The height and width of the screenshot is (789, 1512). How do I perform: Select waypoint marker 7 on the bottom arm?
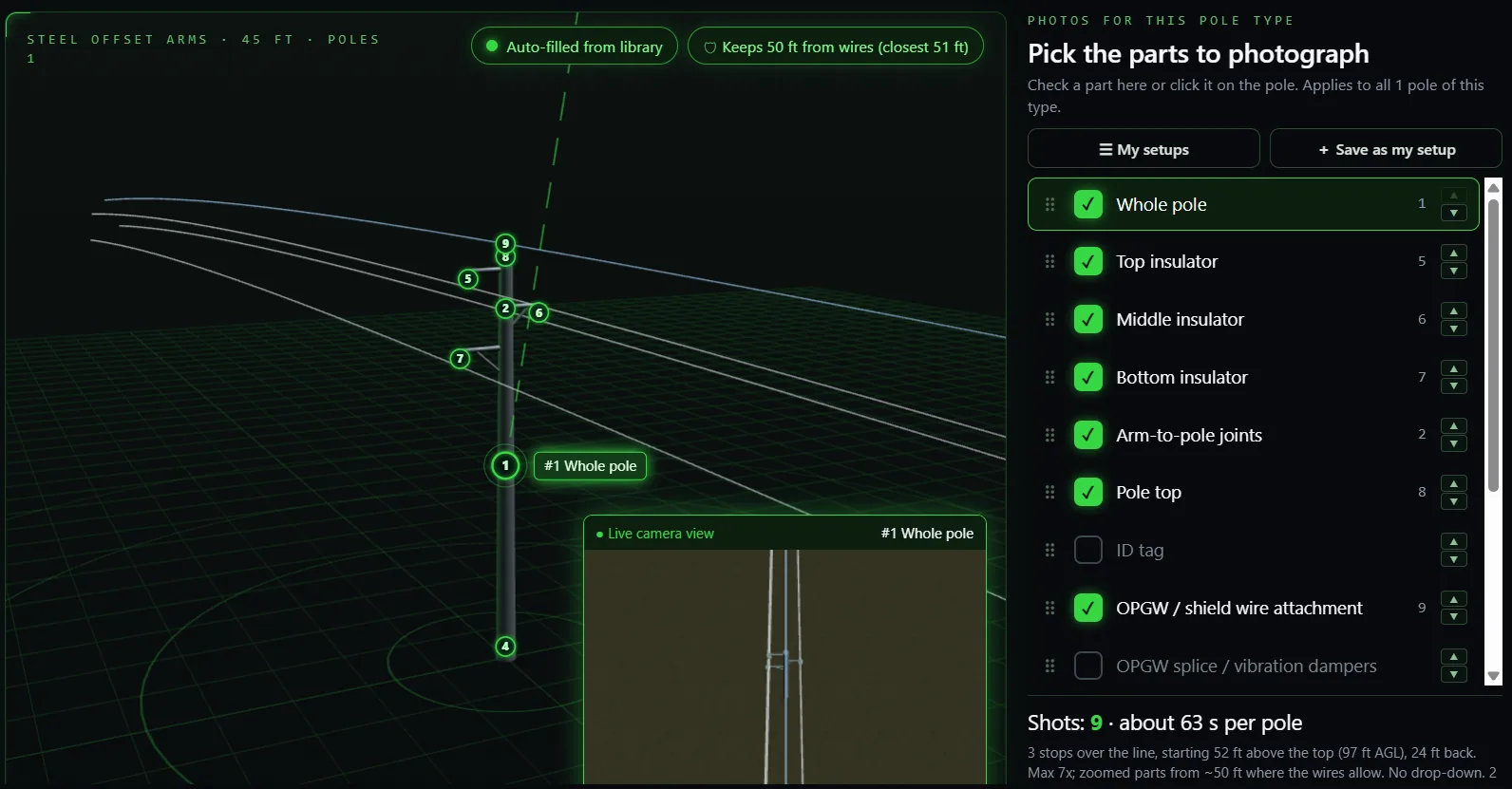[x=460, y=359]
